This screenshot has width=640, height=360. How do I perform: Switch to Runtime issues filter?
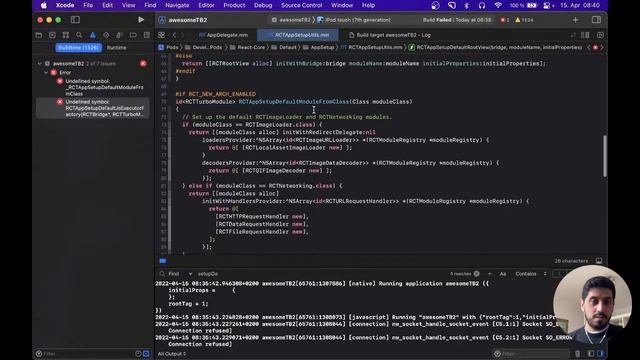point(117,48)
